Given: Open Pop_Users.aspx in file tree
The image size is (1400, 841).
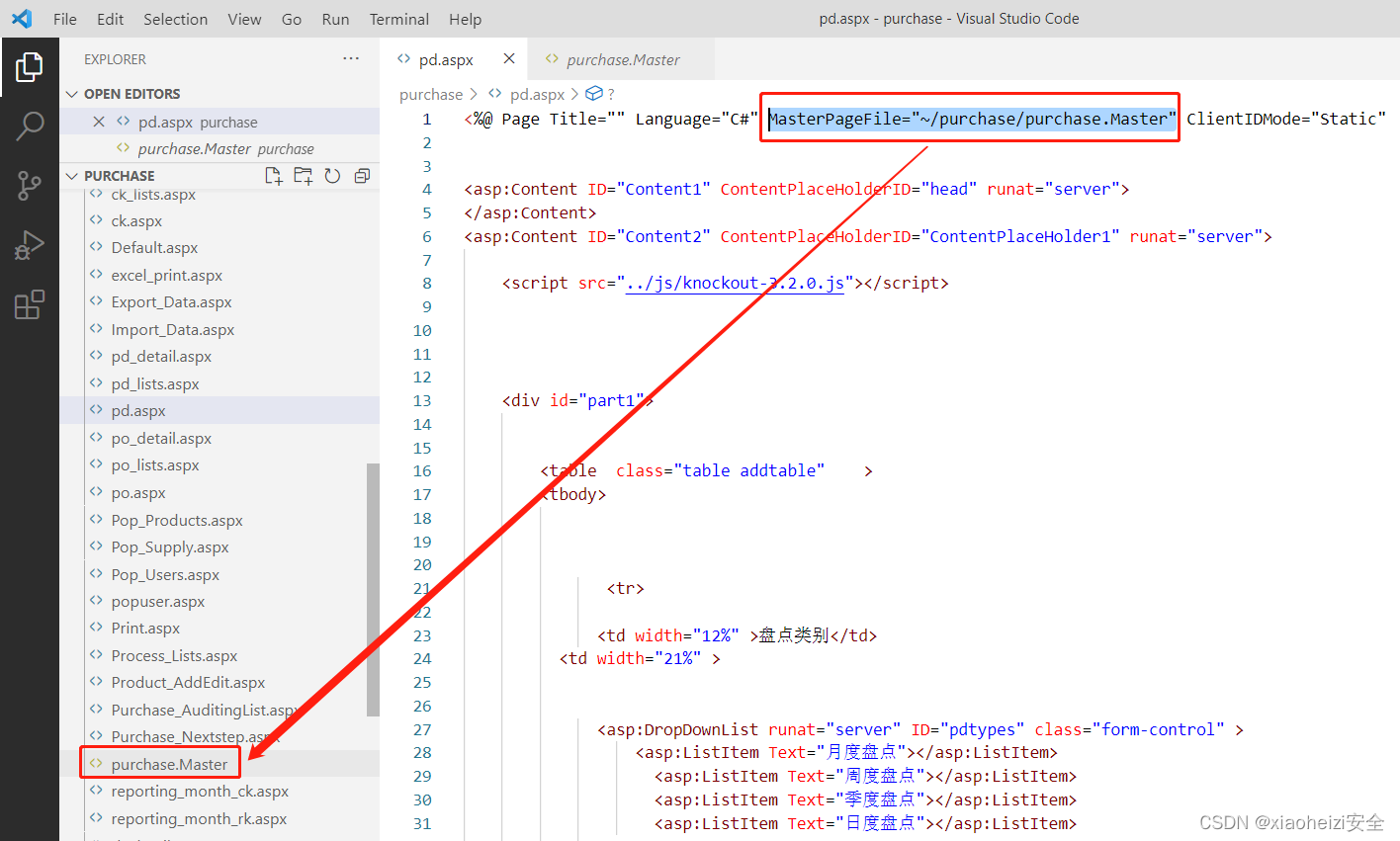Looking at the screenshot, I should pyautogui.click(x=165, y=575).
